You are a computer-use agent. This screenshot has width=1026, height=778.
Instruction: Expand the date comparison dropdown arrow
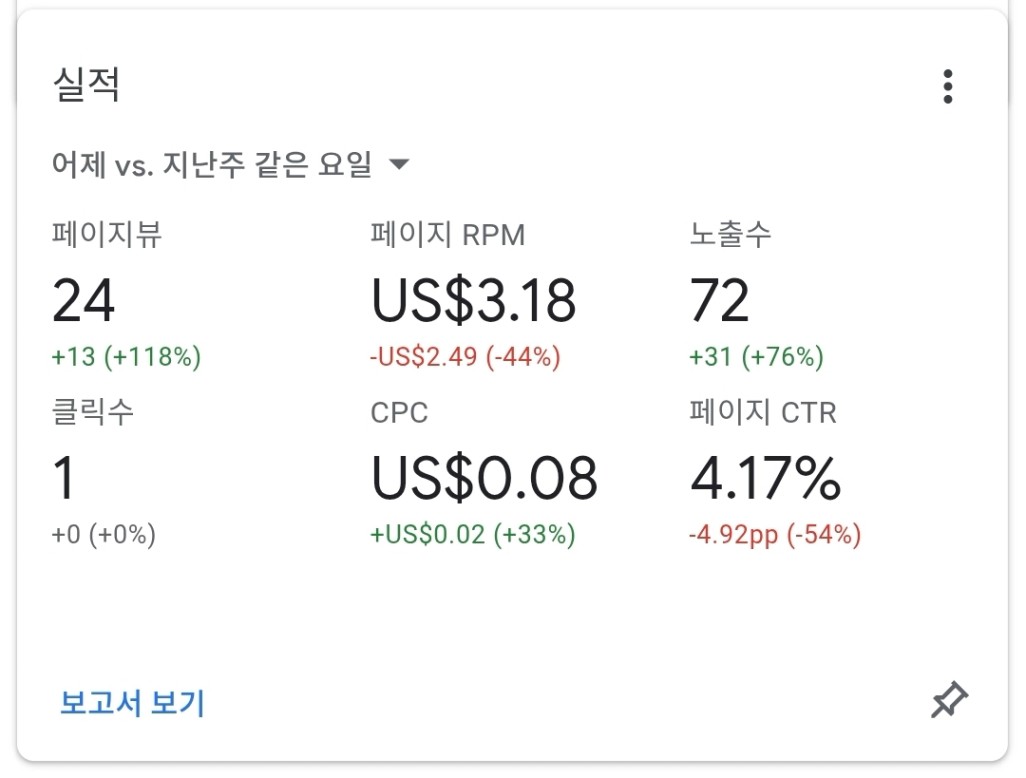(398, 164)
